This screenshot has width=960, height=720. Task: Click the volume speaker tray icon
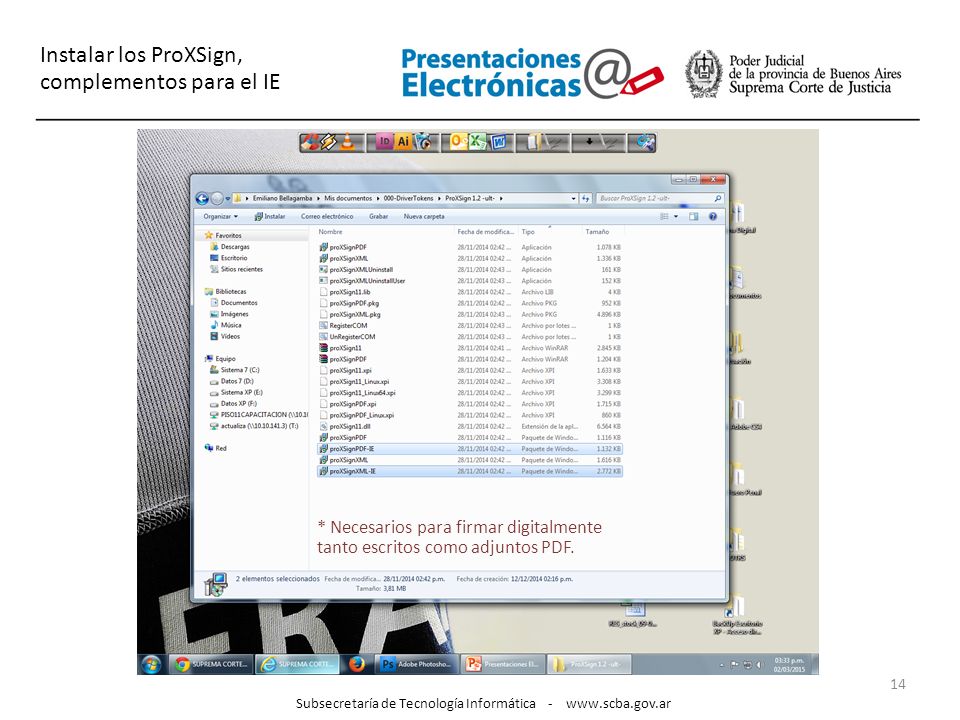758,665
